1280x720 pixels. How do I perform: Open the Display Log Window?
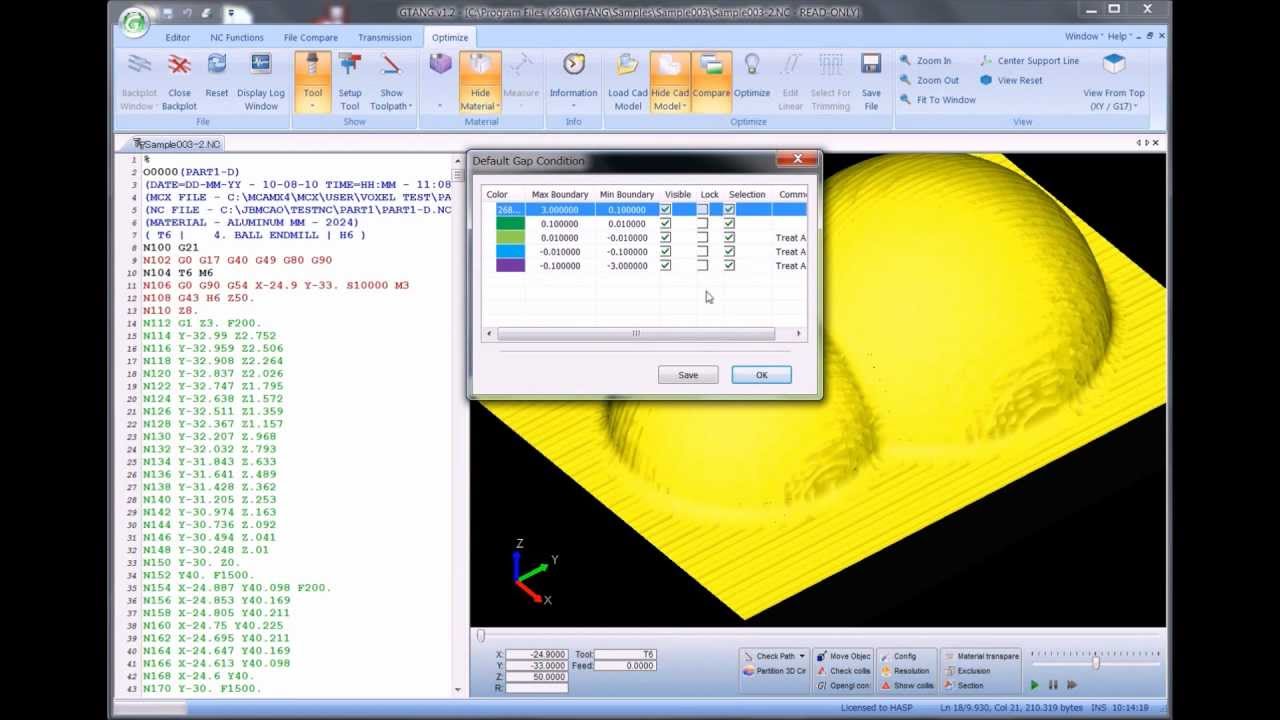[x=261, y=81]
